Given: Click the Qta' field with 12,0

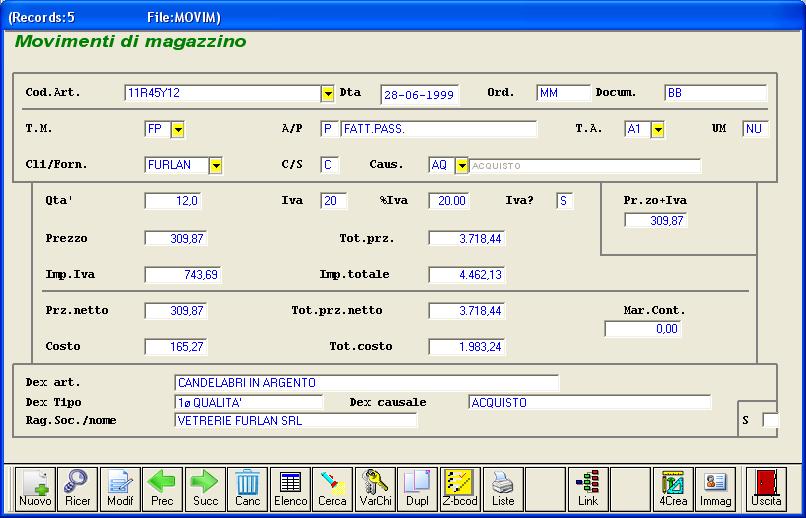Looking at the screenshot, I should [173, 201].
